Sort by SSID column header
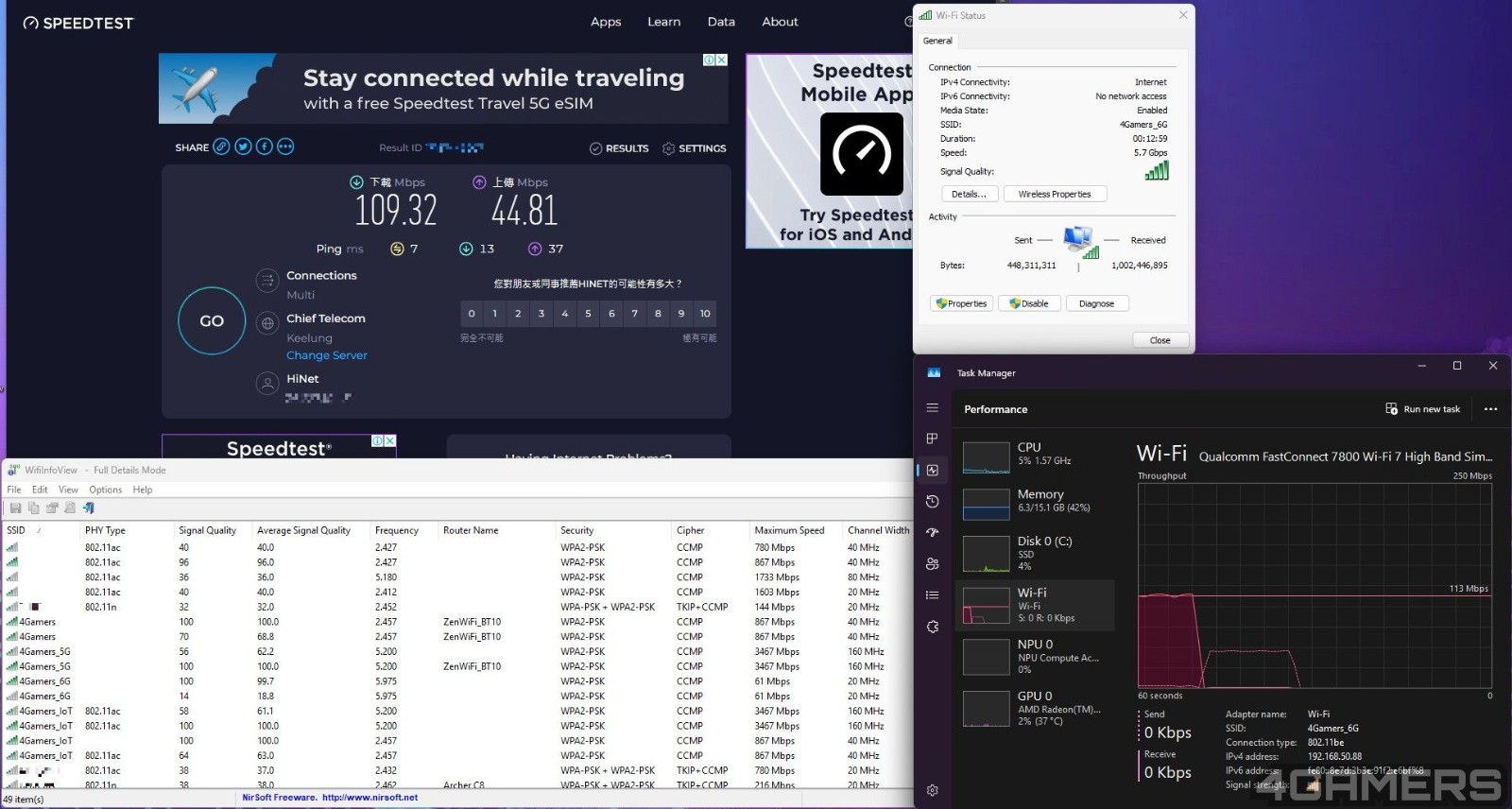This screenshot has height=809, width=1512. [x=42, y=530]
